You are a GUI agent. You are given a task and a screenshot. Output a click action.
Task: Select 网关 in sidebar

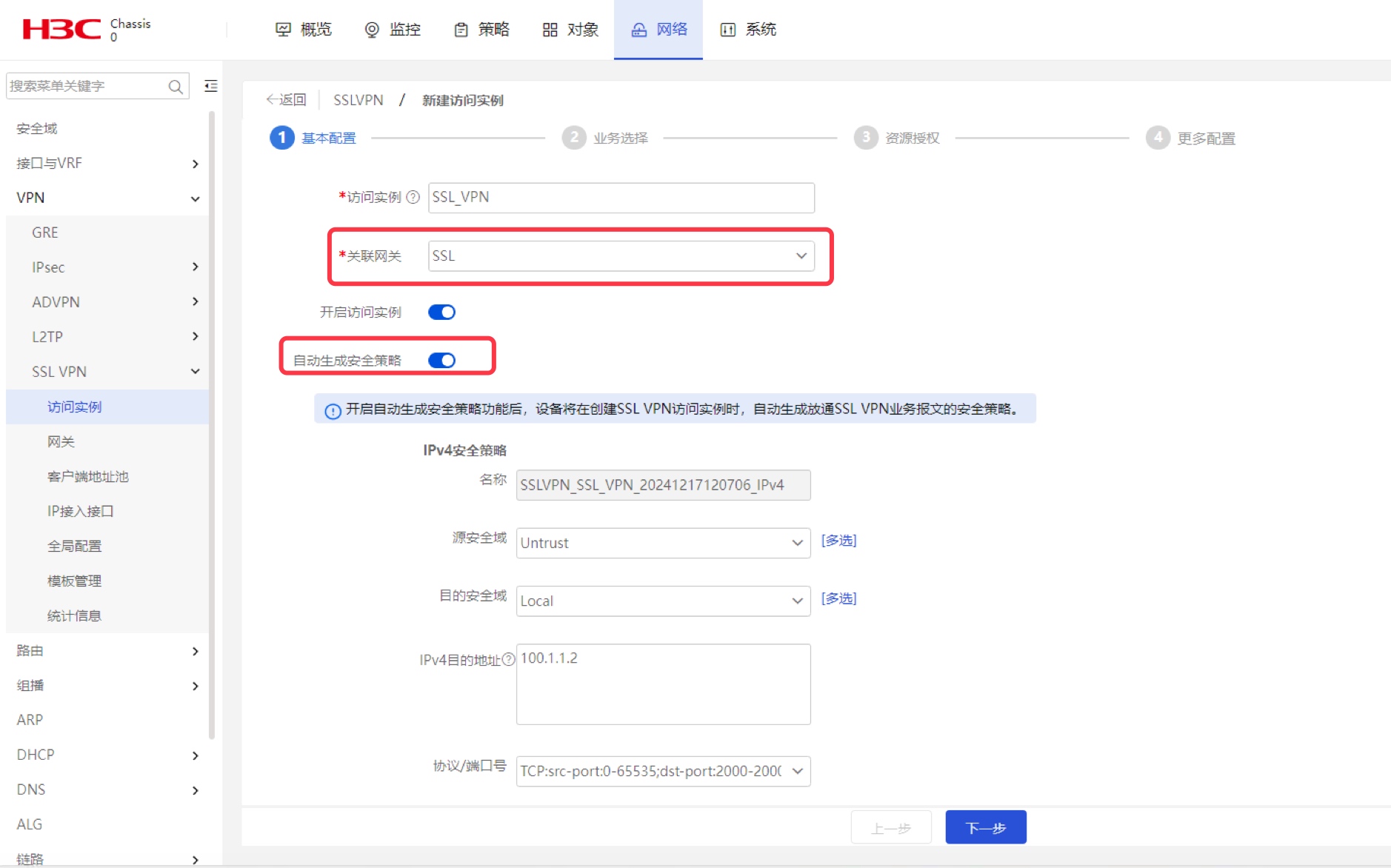click(108, 441)
